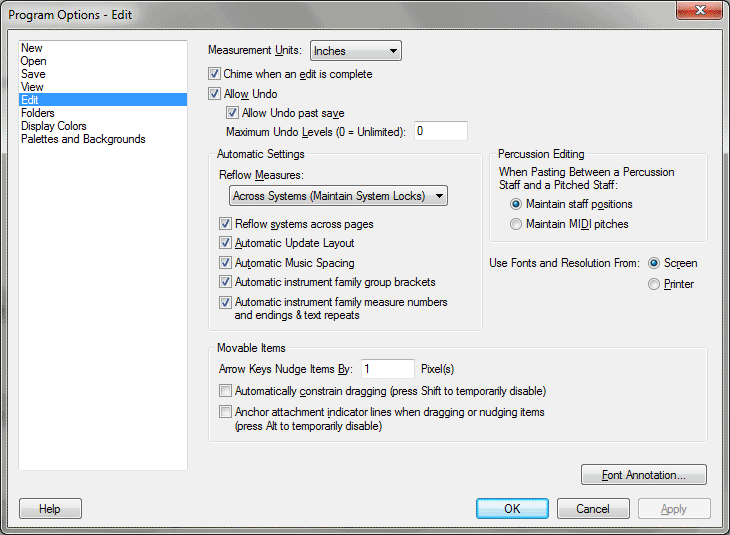Screen dimensions: 730x535
Task: Select Maintain MIDI pitches radio button
Action: tap(516, 224)
